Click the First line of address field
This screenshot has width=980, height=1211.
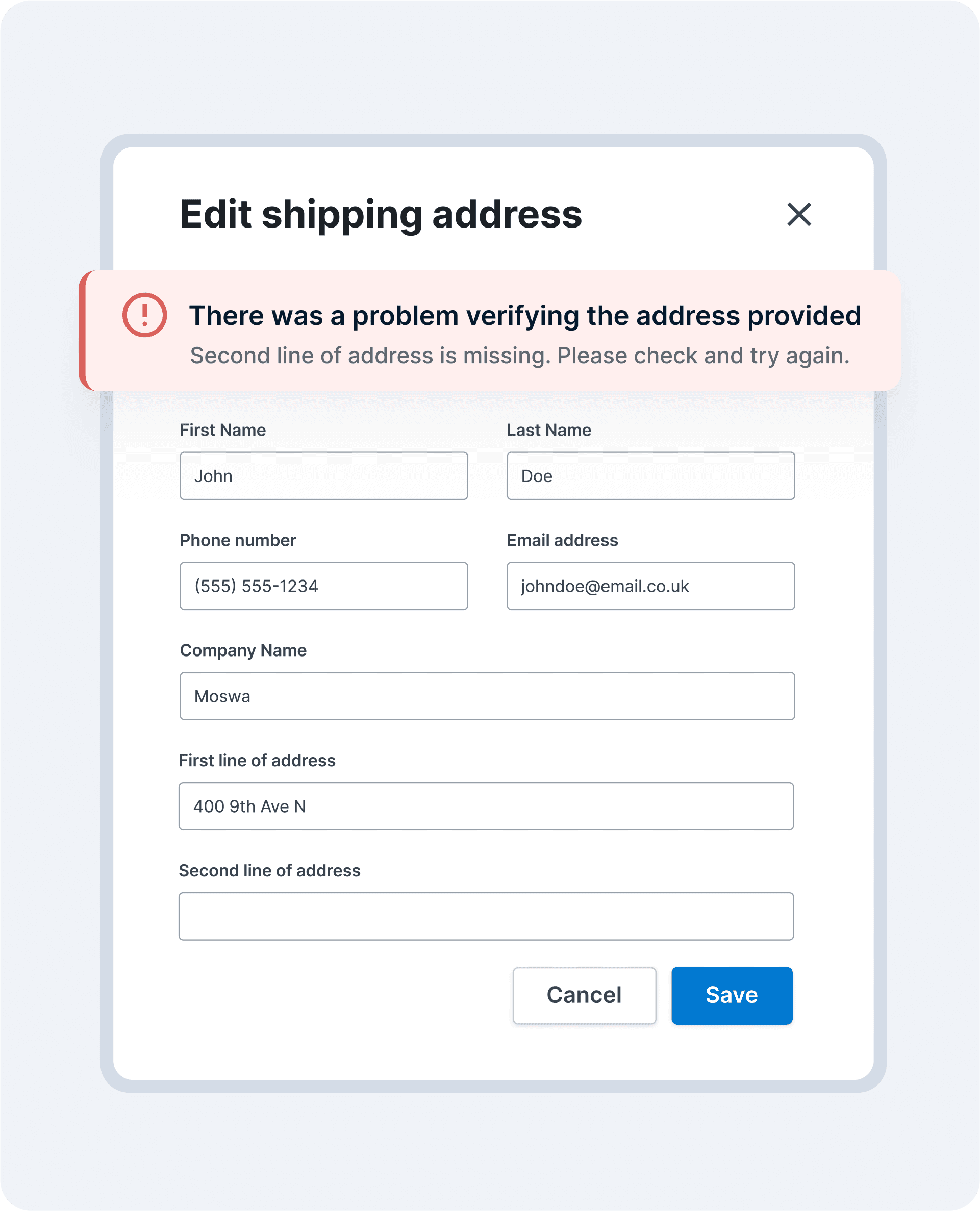pos(486,806)
